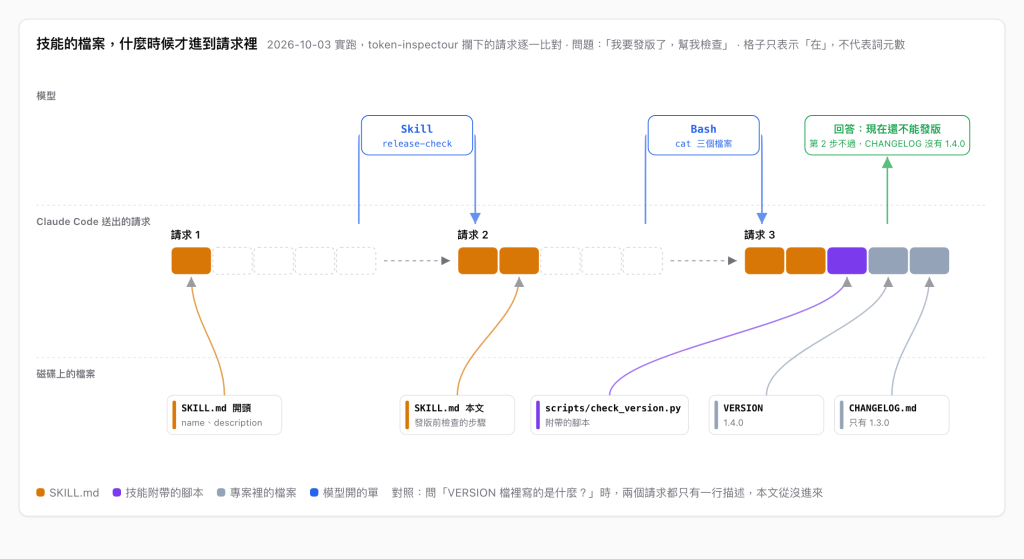
Task: Click the 請求 3 grey block fed by VERSION
Action: 888,261
